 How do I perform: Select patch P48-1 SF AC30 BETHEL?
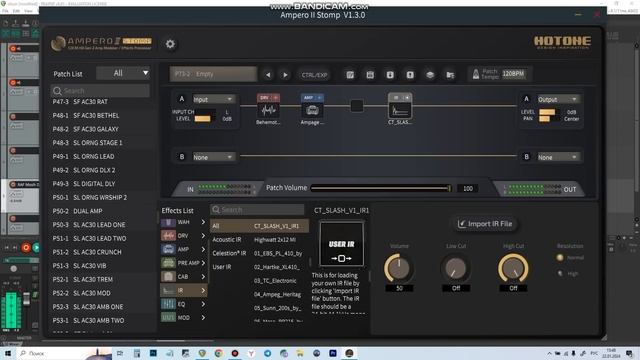click(102, 116)
